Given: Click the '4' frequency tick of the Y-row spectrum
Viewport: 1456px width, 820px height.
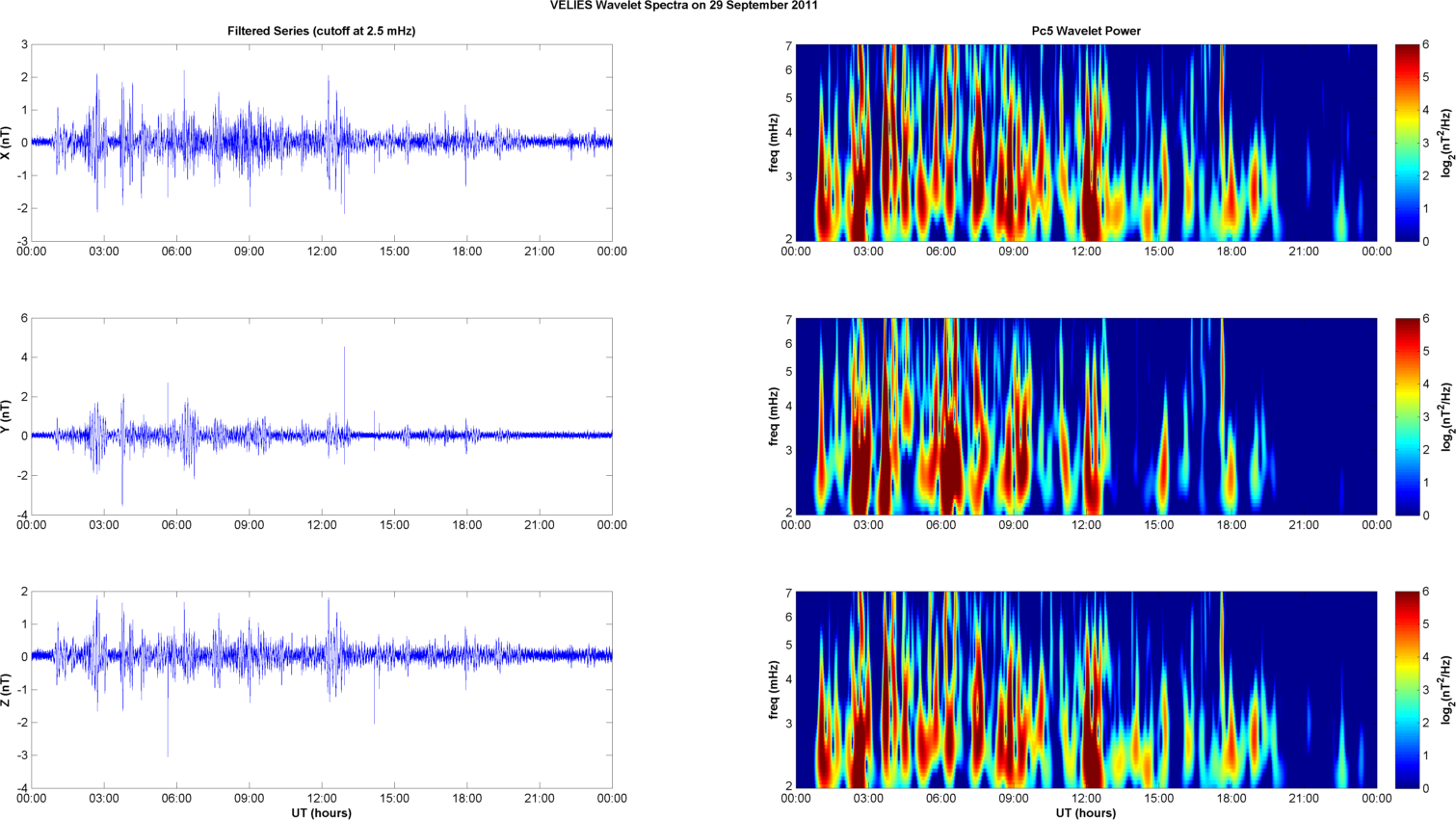Looking at the screenshot, I should pos(788,407).
